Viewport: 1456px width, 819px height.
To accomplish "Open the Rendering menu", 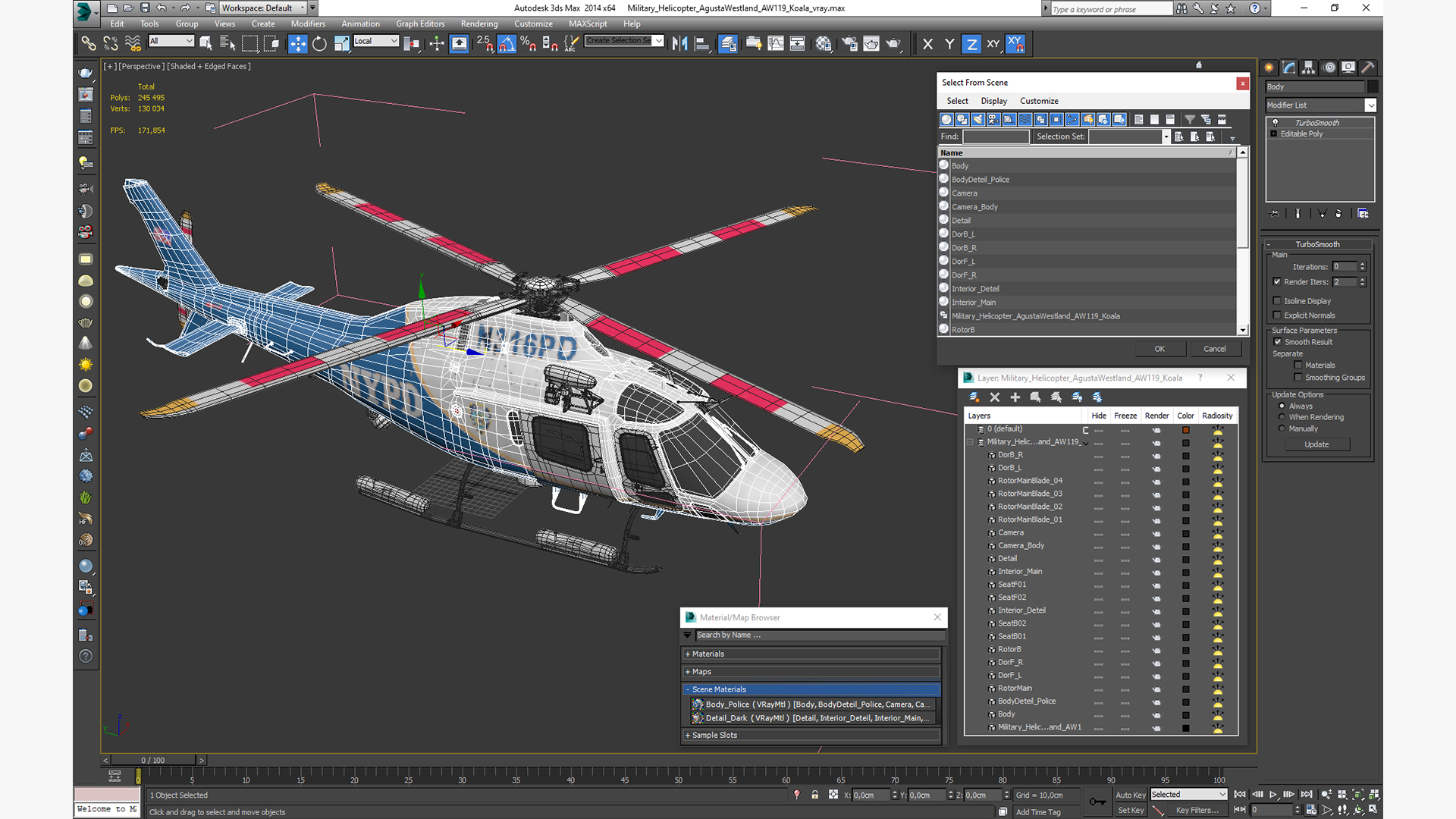I will tap(479, 24).
